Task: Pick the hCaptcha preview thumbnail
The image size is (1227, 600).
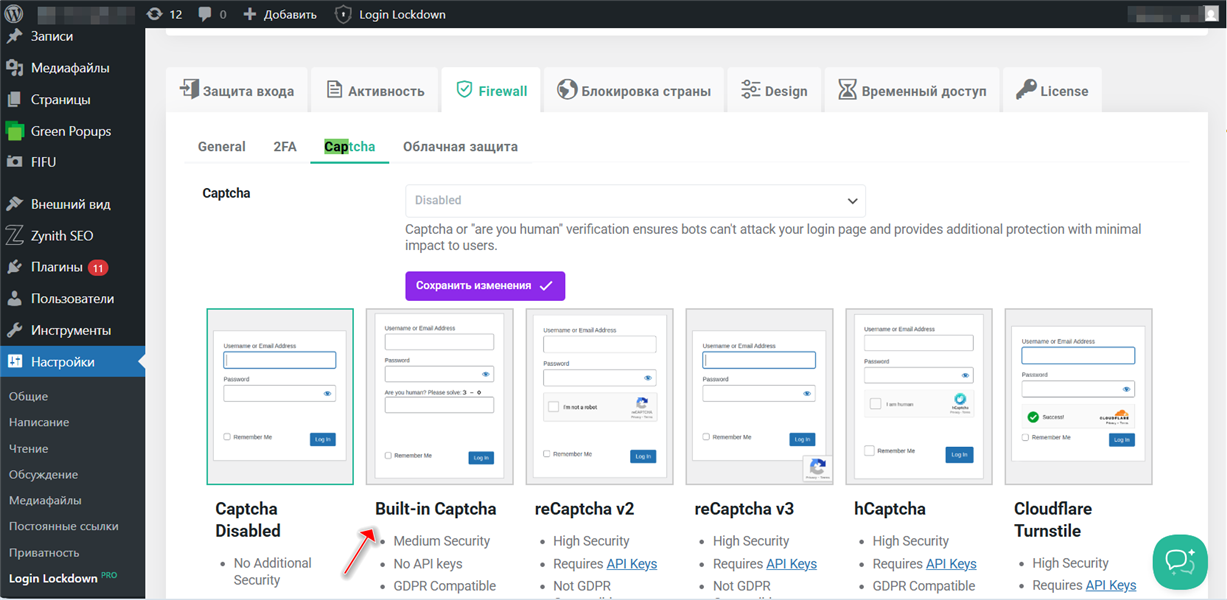Action: [x=919, y=397]
